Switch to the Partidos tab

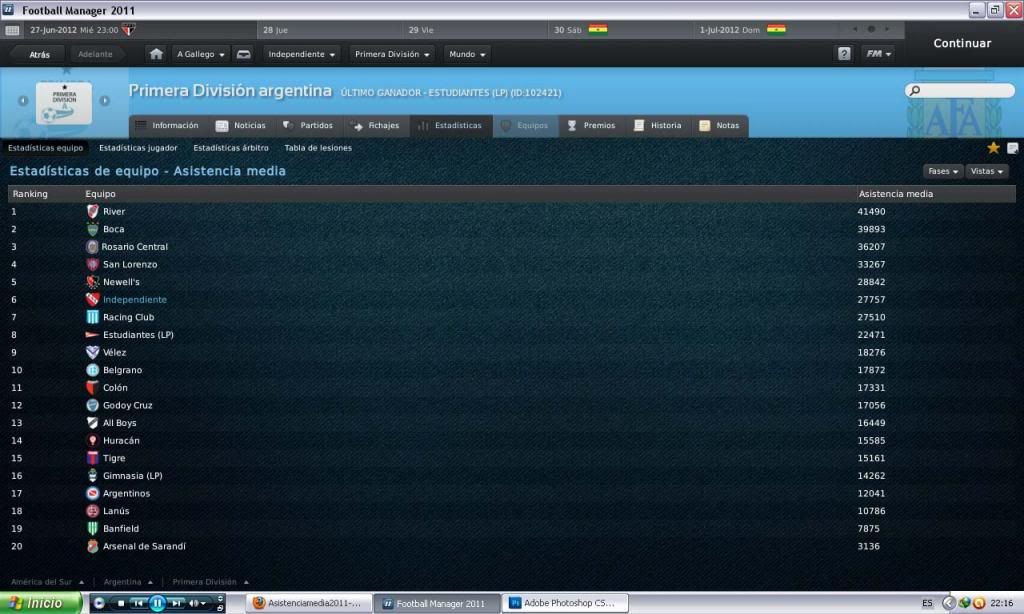(x=308, y=125)
